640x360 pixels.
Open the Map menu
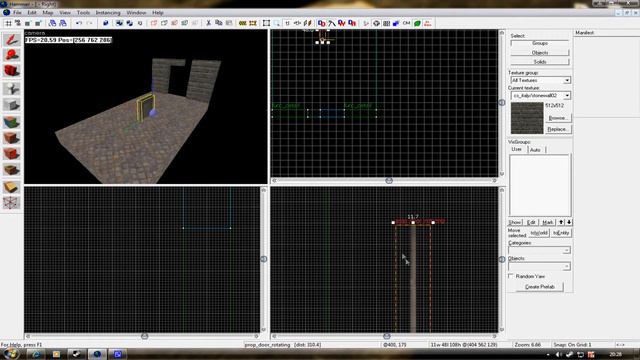[x=48, y=13]
